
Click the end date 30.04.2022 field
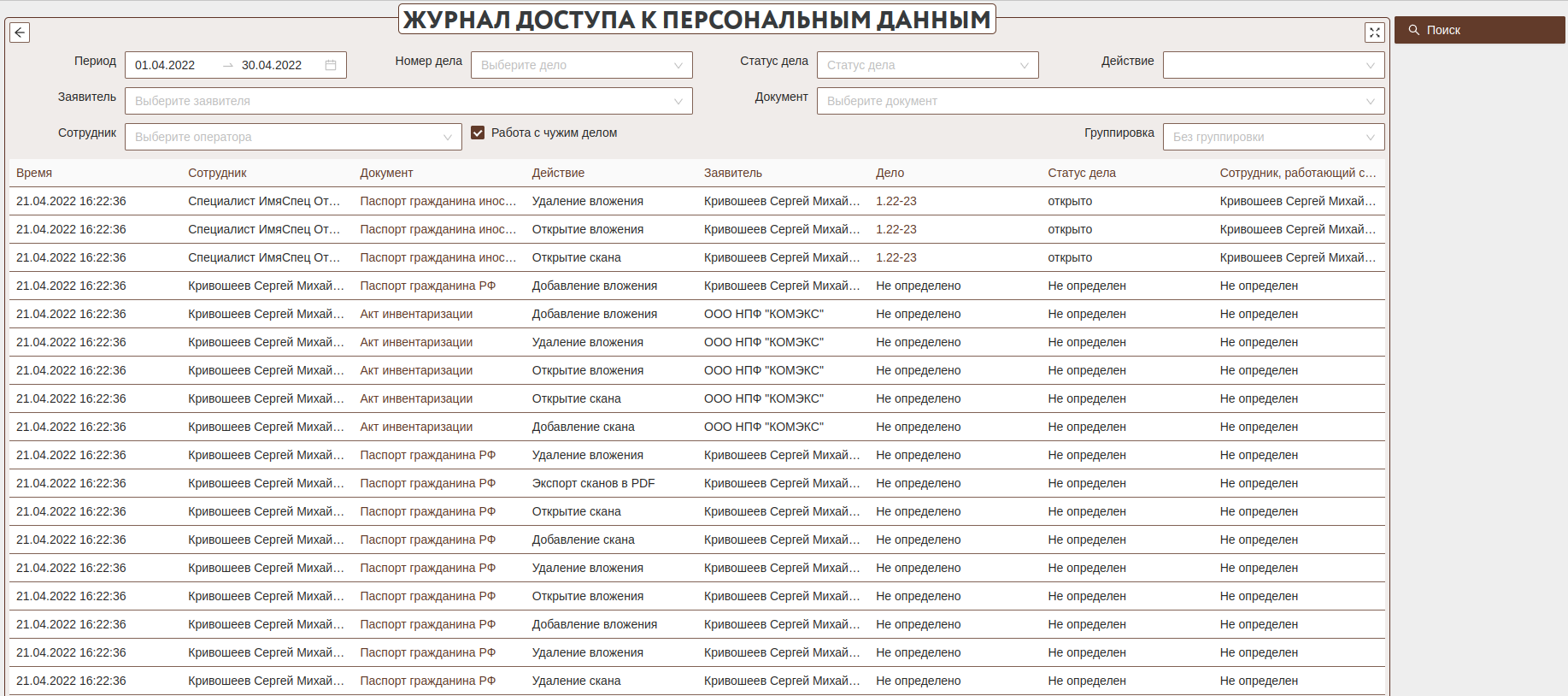pos(272,65)
